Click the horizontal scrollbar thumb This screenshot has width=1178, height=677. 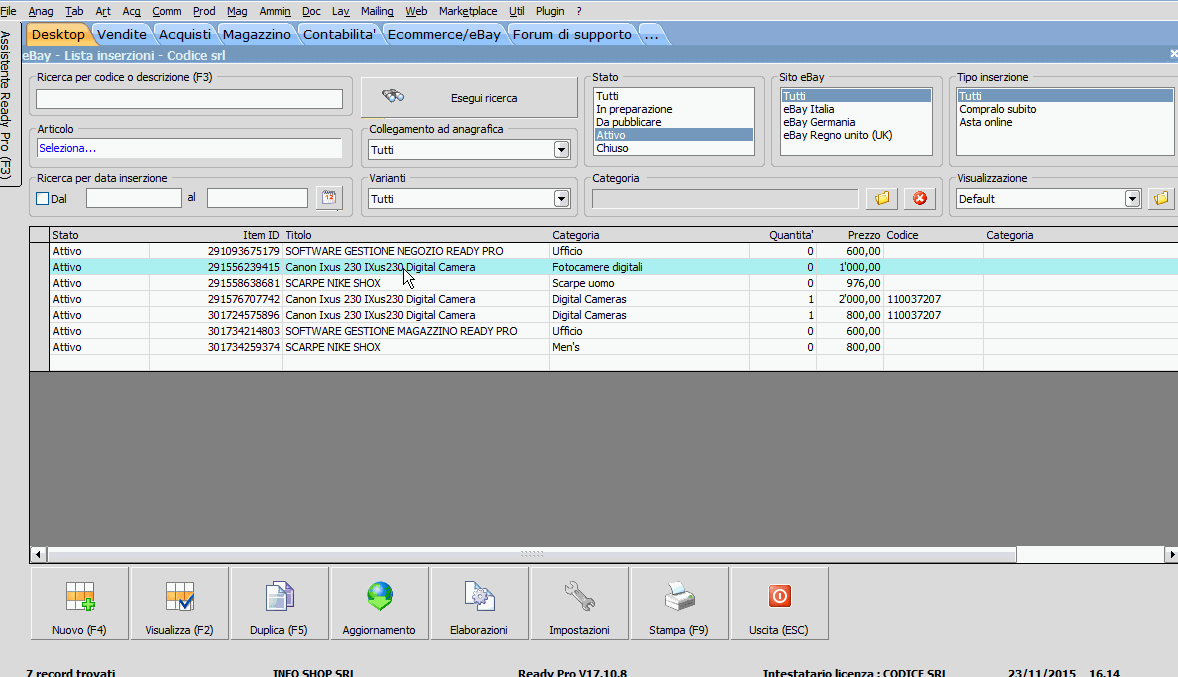point(532,555)
